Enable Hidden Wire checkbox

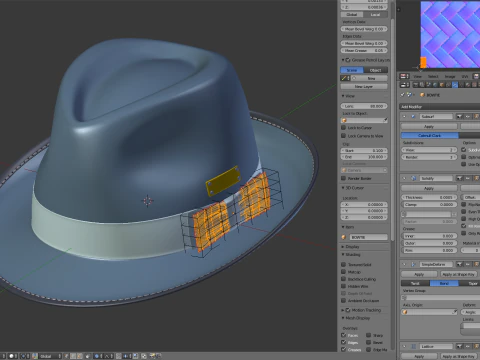click(343, 286)
